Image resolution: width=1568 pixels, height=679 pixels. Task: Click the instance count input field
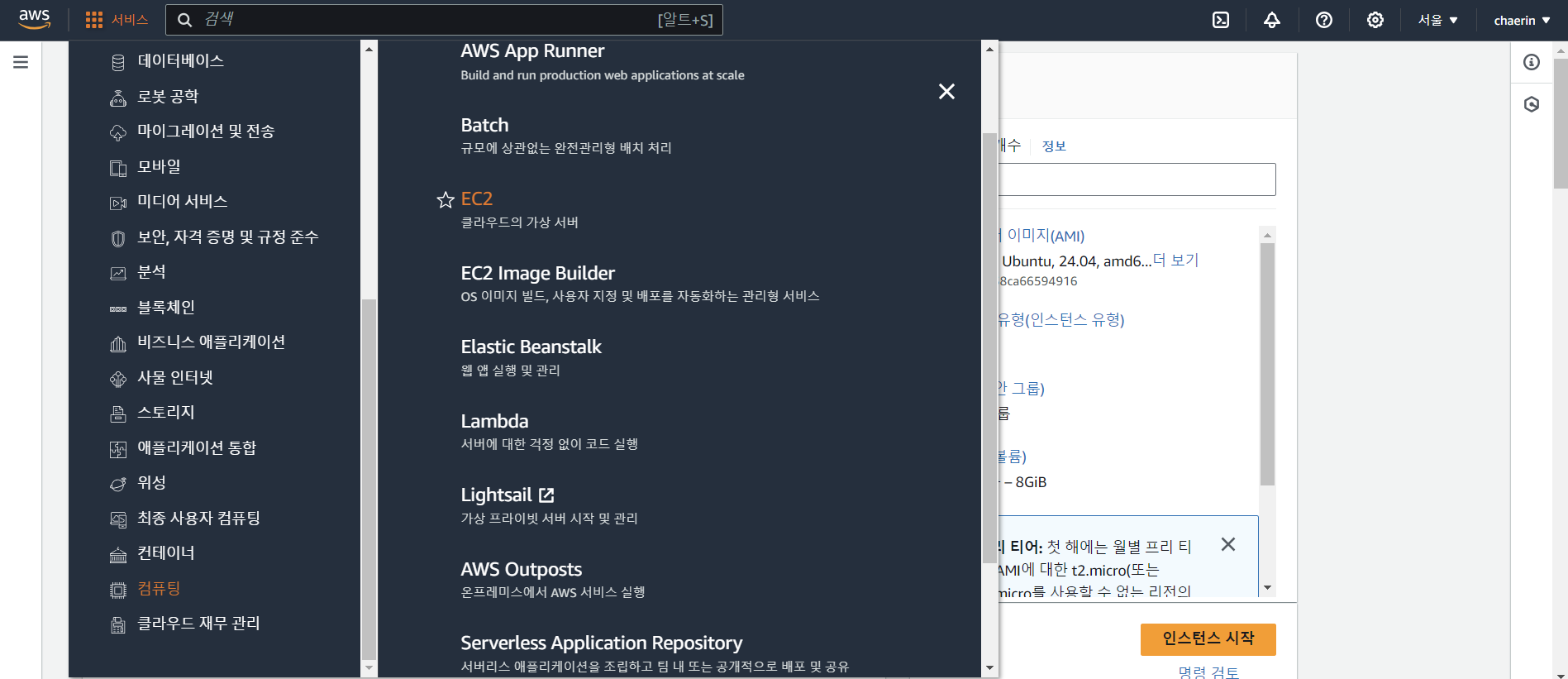(x=1137, y=179)
